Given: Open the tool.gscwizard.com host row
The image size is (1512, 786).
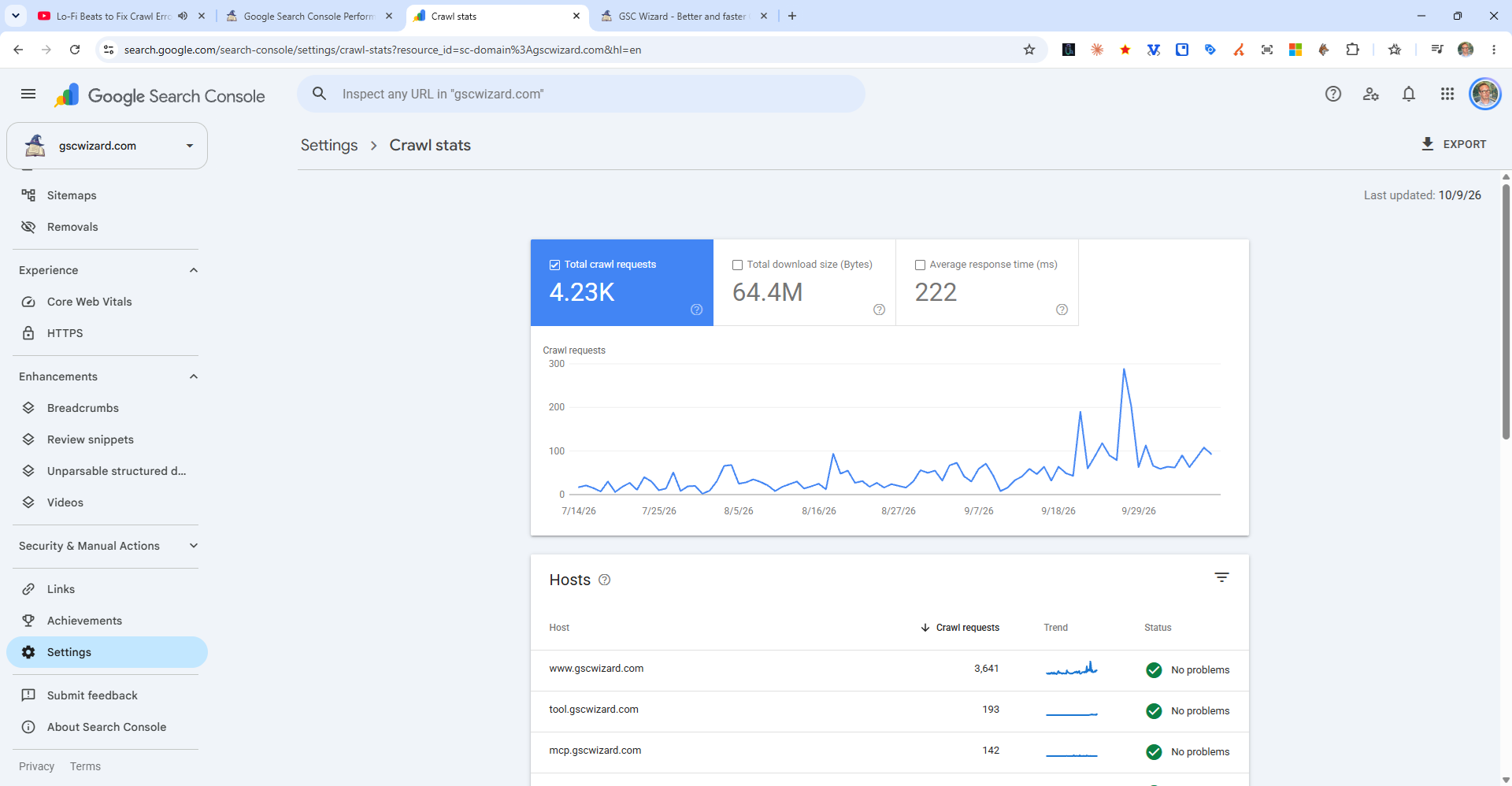Looking at the screenshot, I should 890,711.
